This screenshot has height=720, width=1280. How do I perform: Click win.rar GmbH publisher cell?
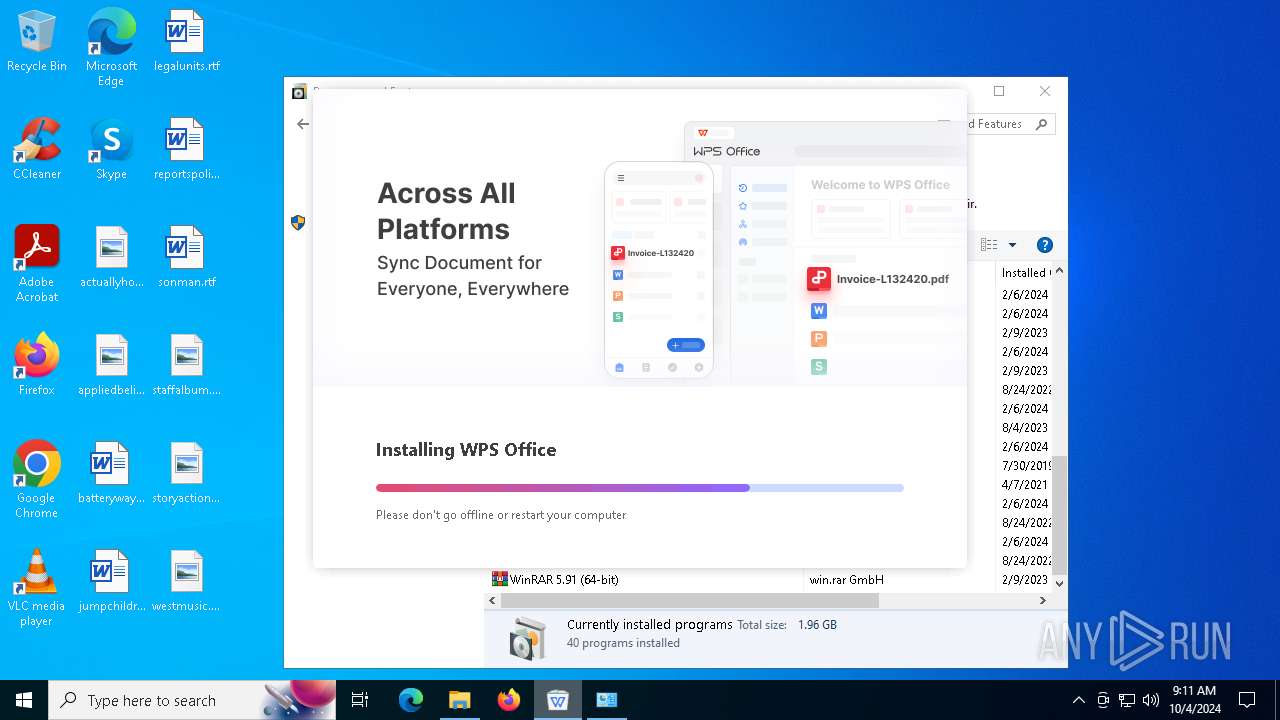pyautogui.click(x=847, y=580)
